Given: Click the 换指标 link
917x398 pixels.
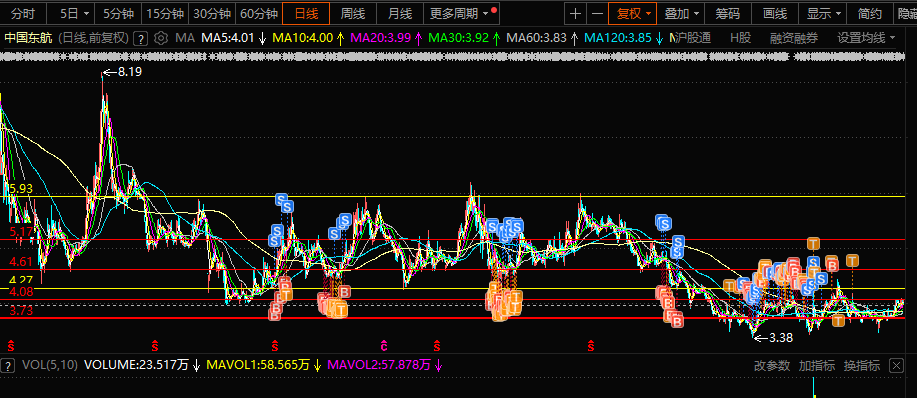Looking at the screenshot, I should coord(861,366).
